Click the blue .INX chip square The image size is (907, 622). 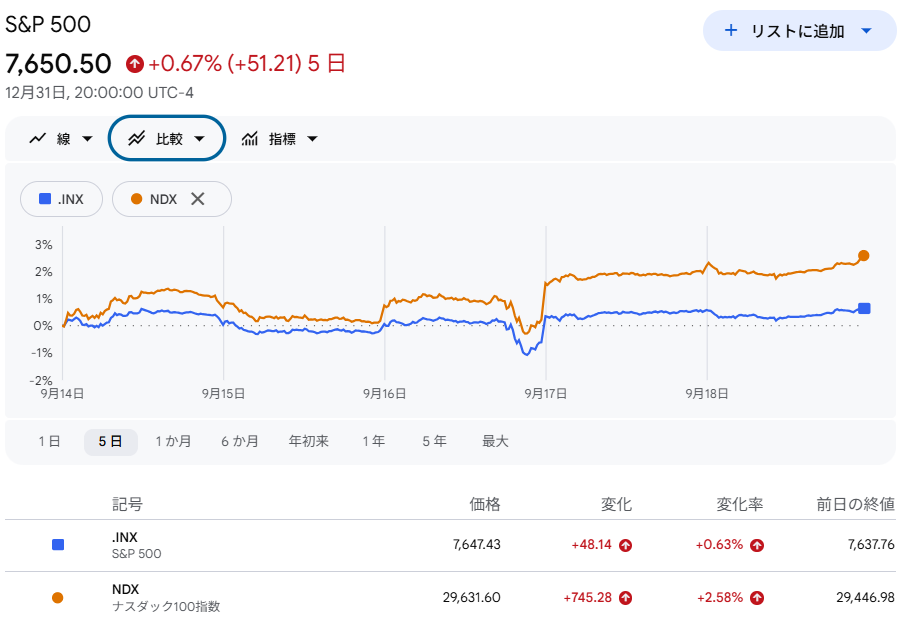tap(45, 199)
